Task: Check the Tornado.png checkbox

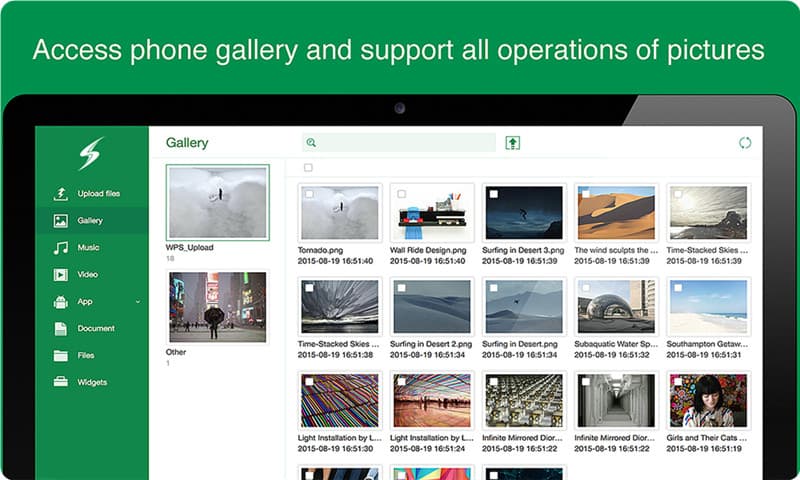Action: 309,194
